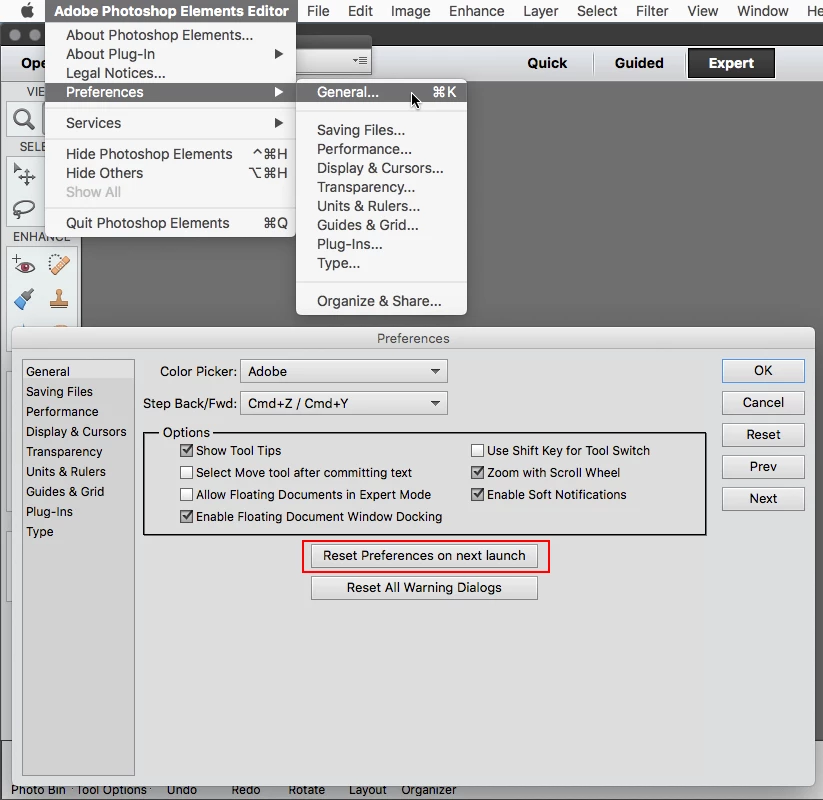Screen dimensions: 823x800
Task: Choose General... in the Preferences submenu
Action: click(x=381, y=92)
